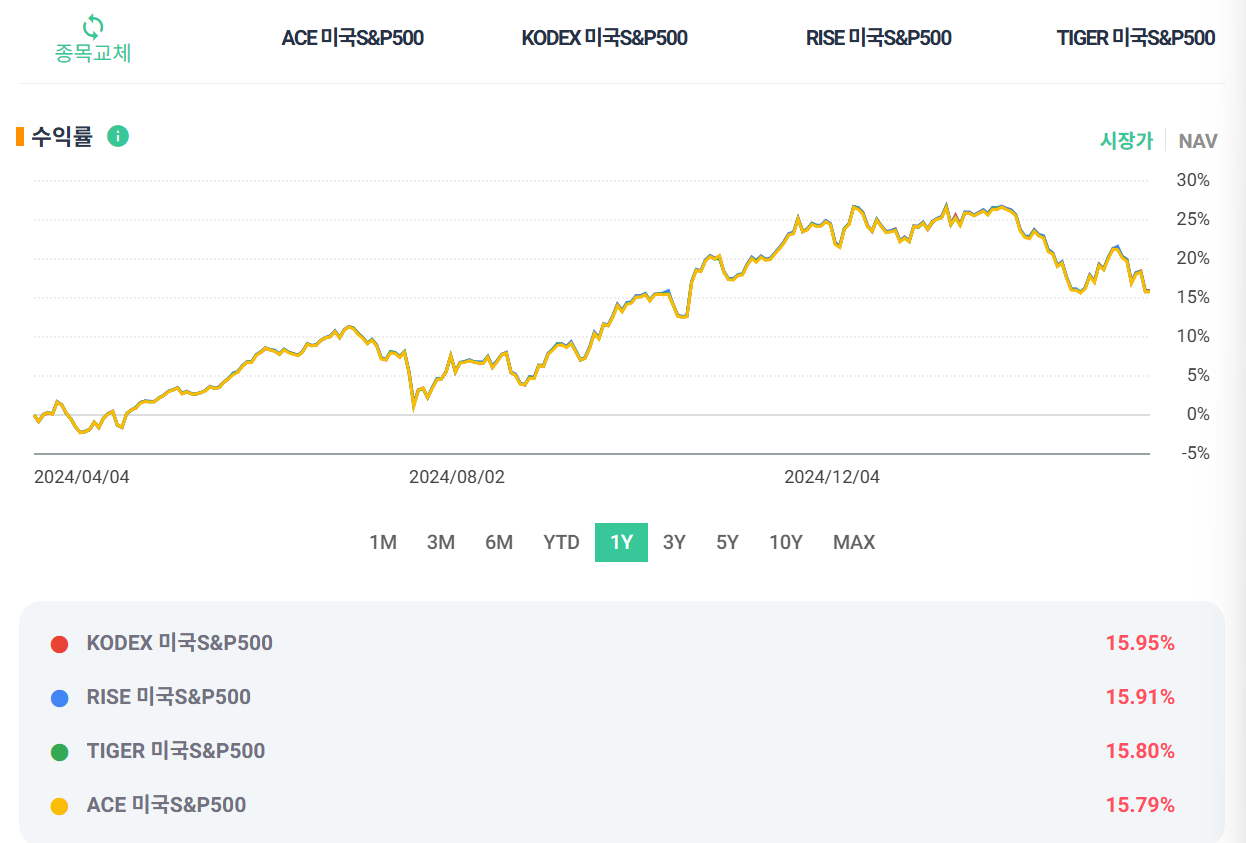The height and width of the screenshot is (843, 1246).
Task: Click KODEX 미국S&P500 legend label
Action: tap(180, 643)
